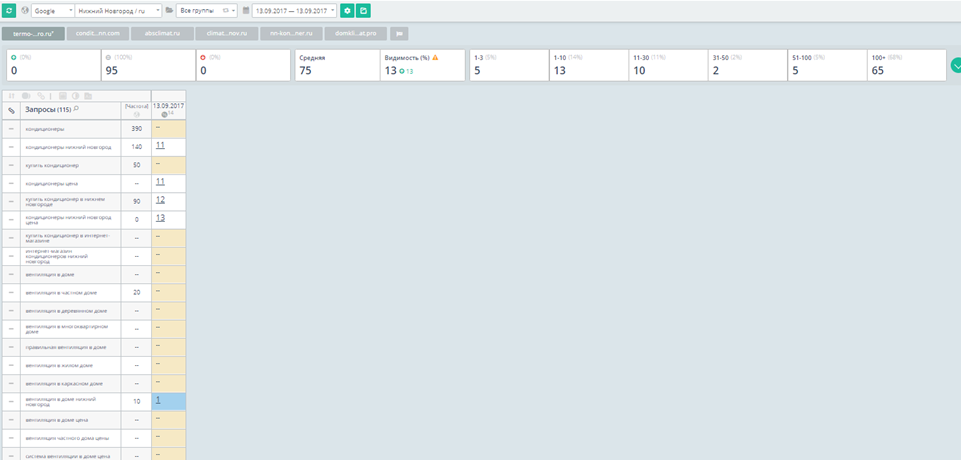Click the red dropped positions card showing 0
Screen dimensions: 961x460
[x=243, y=65]
